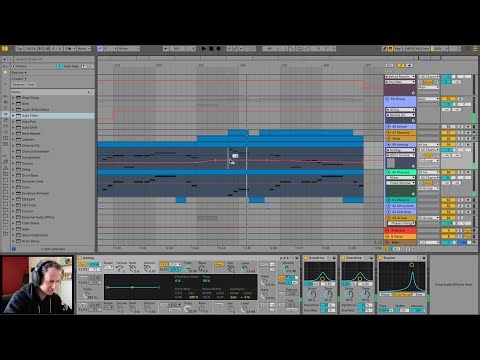The image size is (480, 360).
Task: Arm the Arrangement Record button
Action: (x=218, y=49)
